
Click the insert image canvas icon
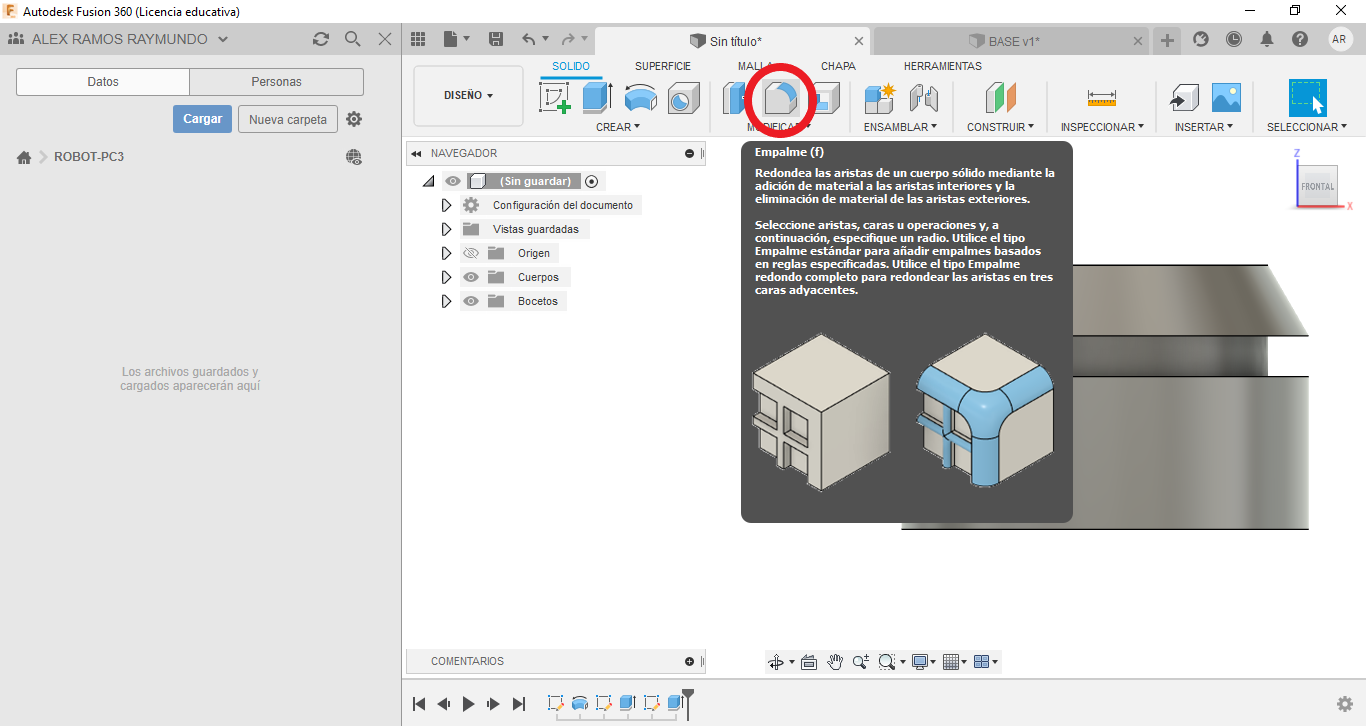tap(1226, 98)
